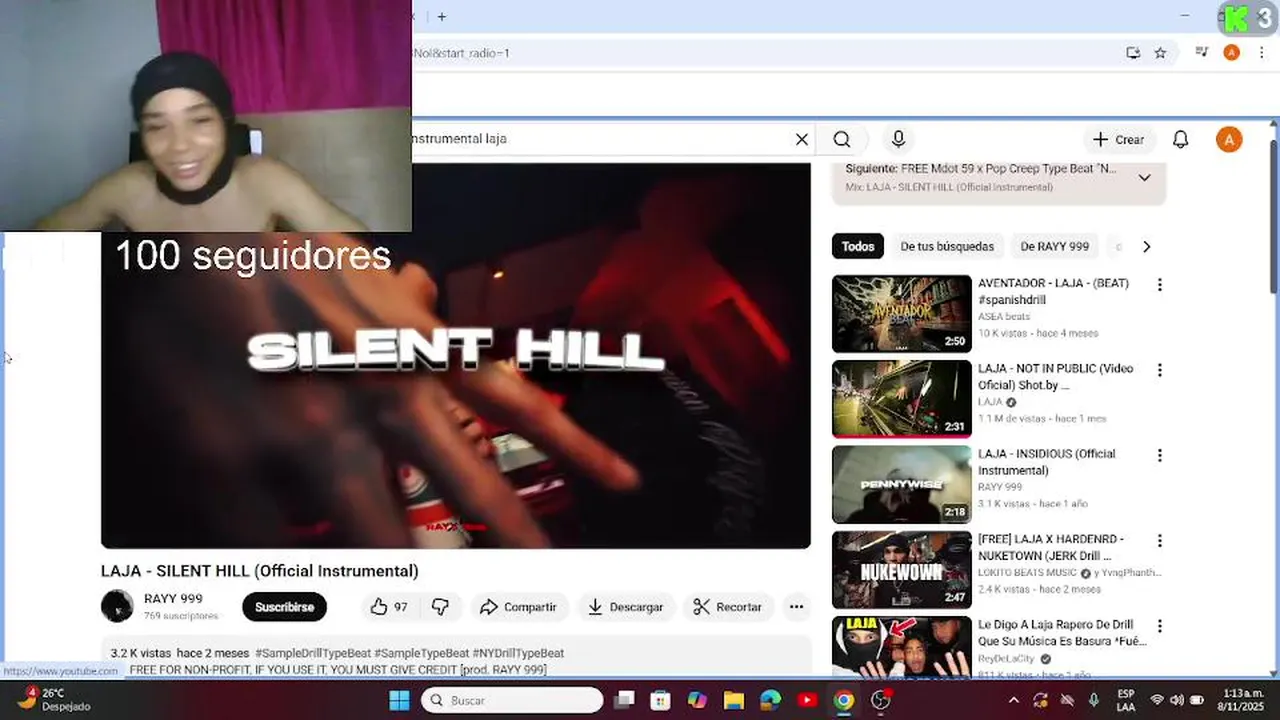Open options for AVENTADOR - LAJA video
Screen dimensions: 1280x720
click(1159, 285)
